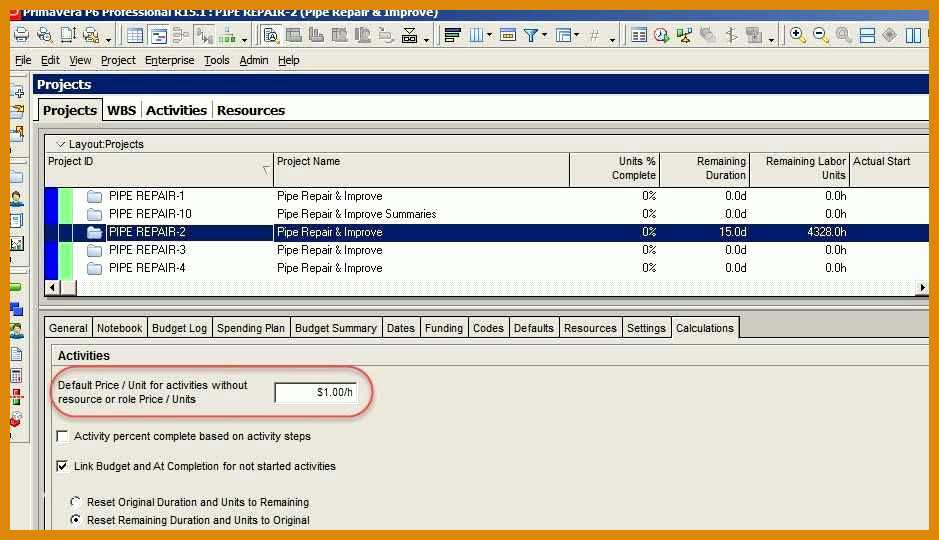Click the split columns layout icon
The height and width of the screenshot is (540, 939).
(x=913, y=35)
